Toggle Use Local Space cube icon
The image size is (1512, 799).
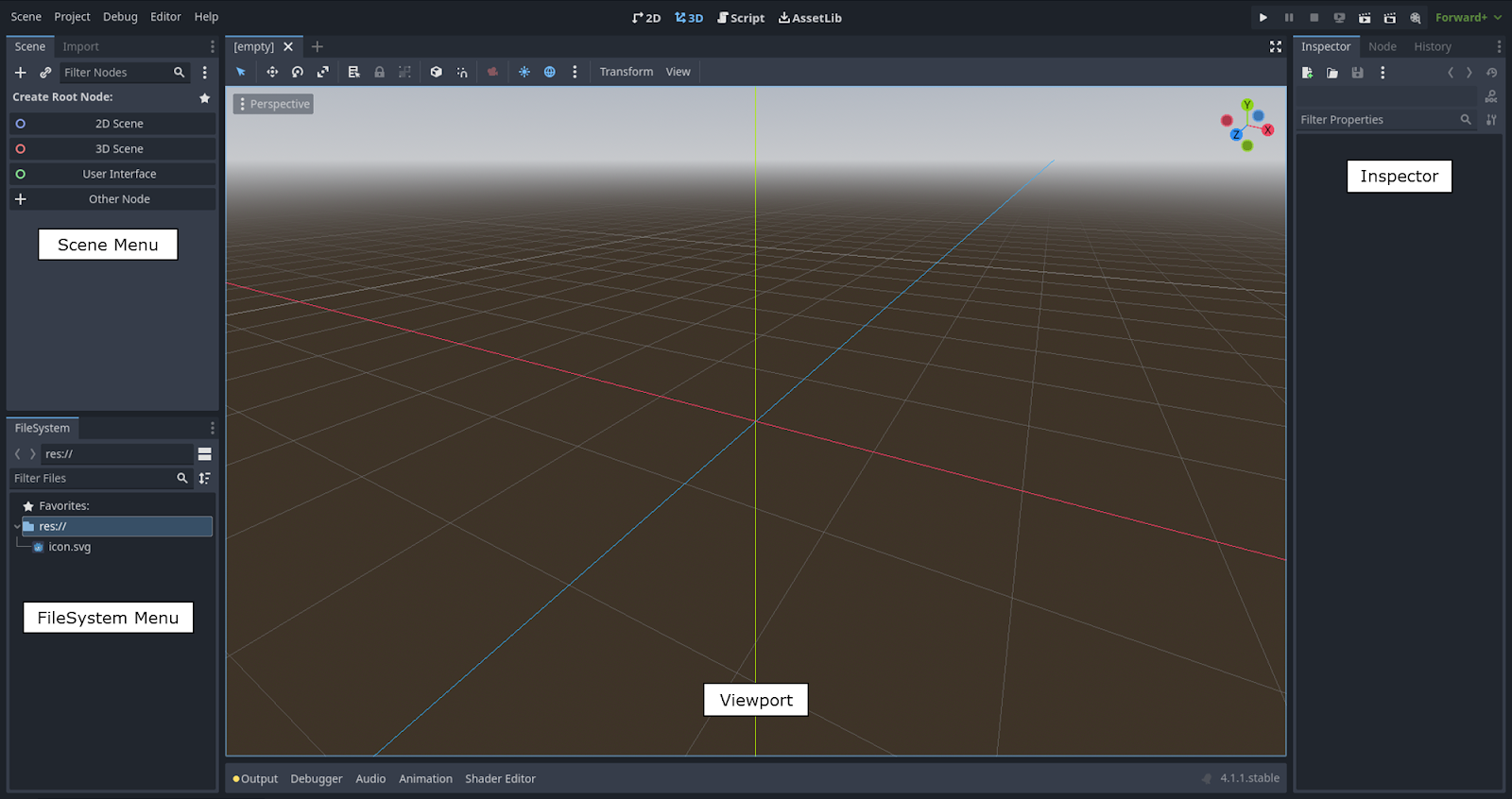tap(437, 72)
